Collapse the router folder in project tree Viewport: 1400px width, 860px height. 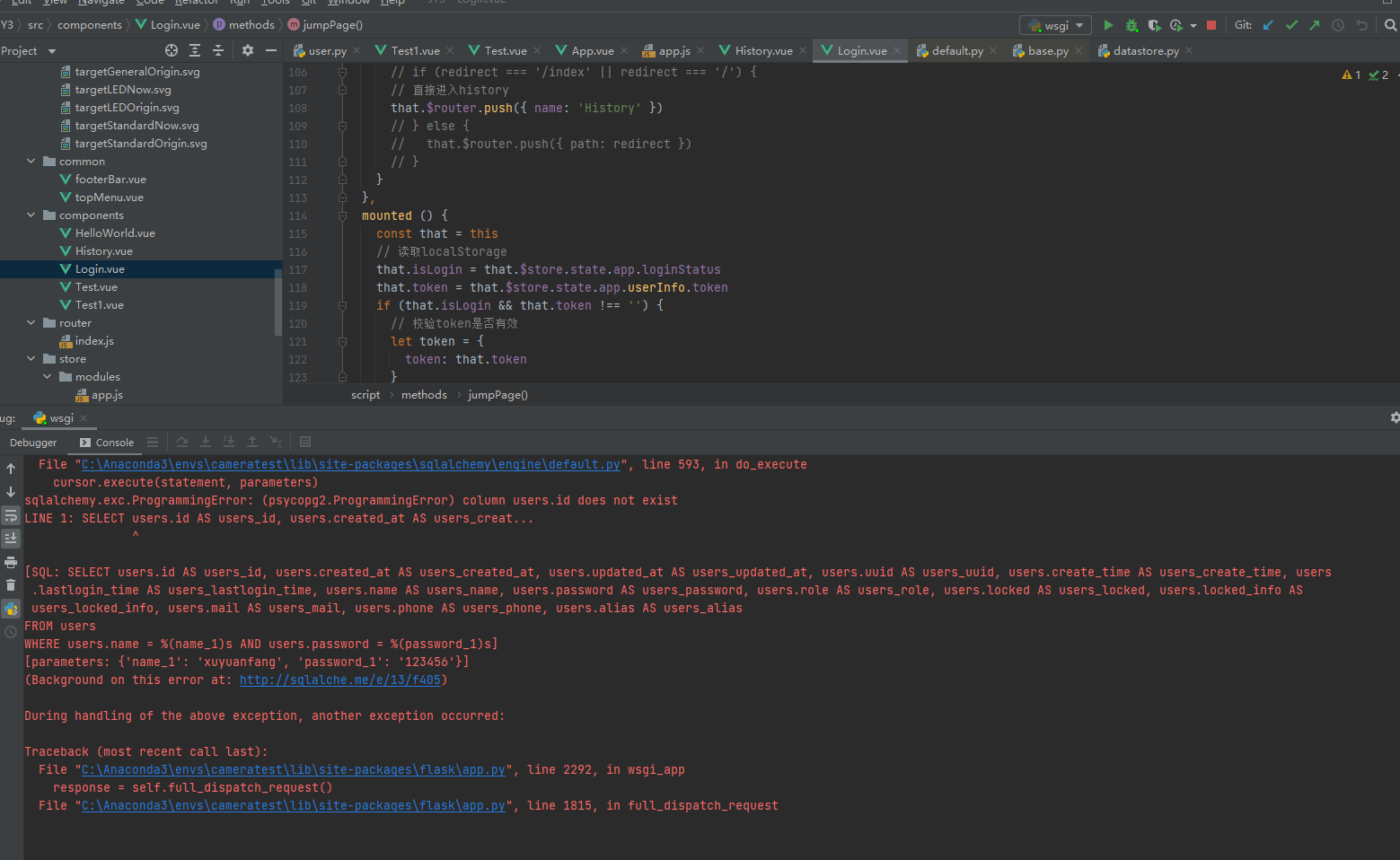click(x=31, y=323)
